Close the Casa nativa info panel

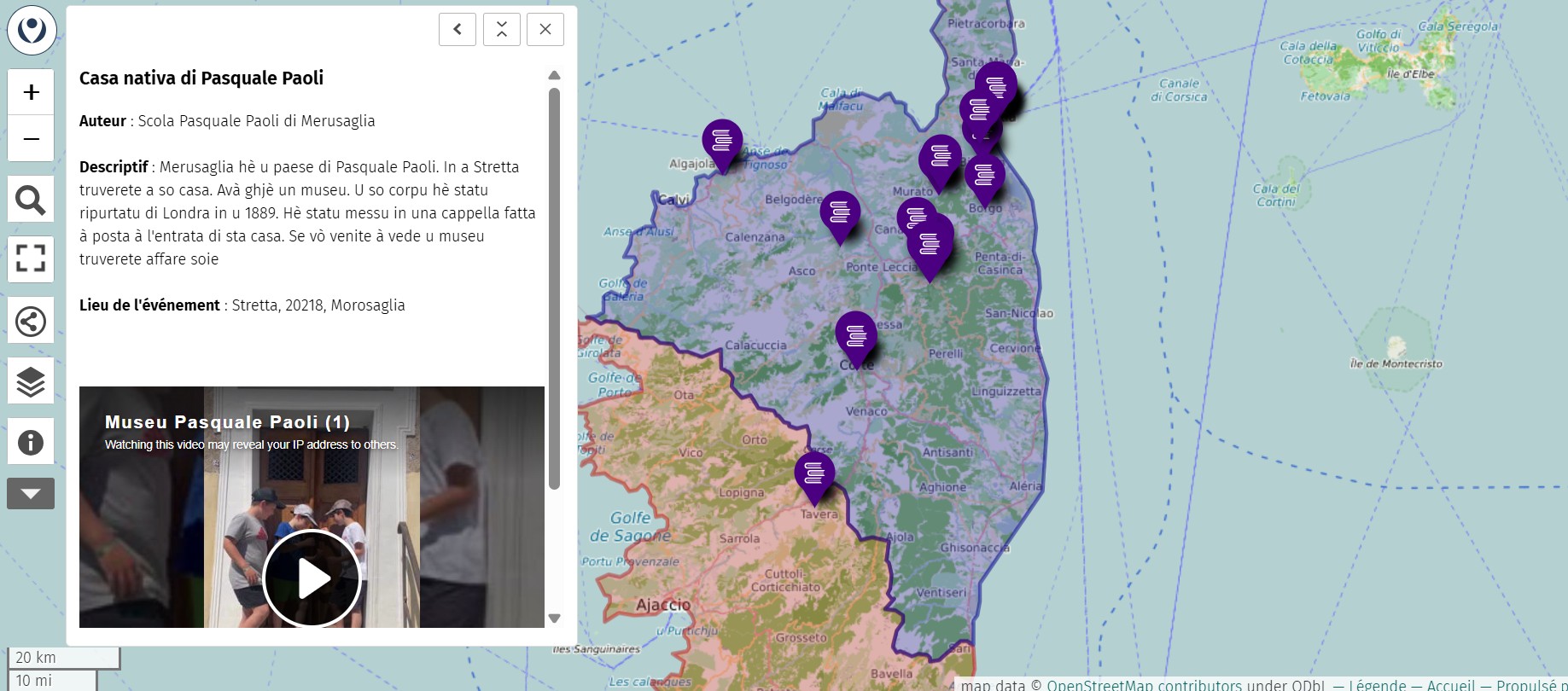click(x=545, y=30)
